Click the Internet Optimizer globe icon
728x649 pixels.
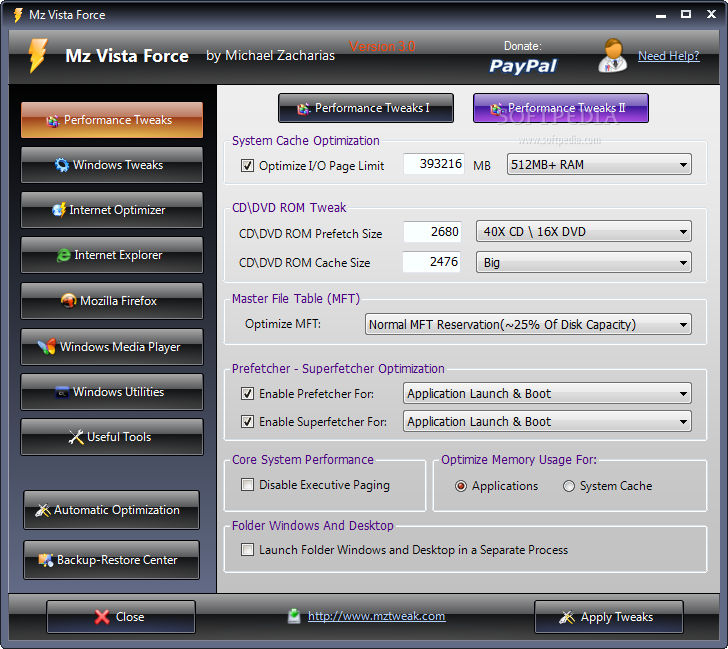[x=59, y=210]
